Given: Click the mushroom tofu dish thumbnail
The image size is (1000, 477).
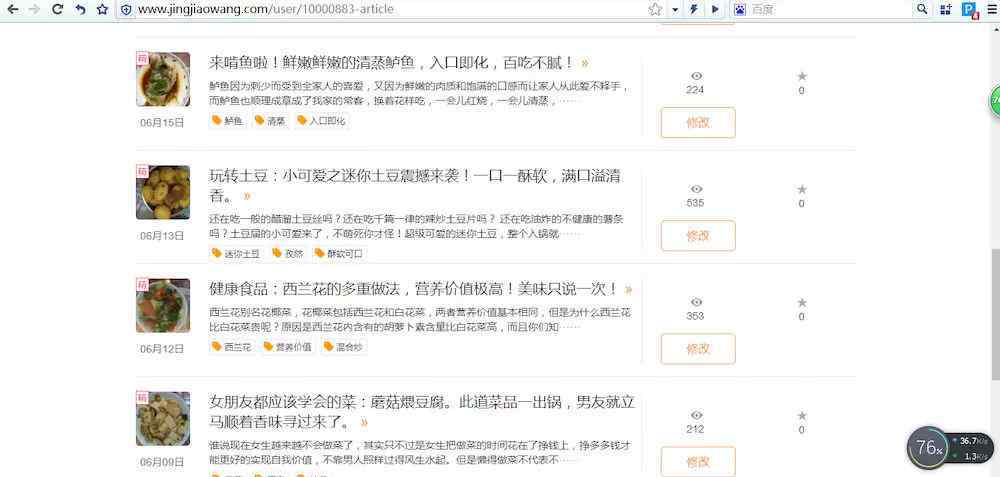Looking at the screenshot, I should coord(163,418).
